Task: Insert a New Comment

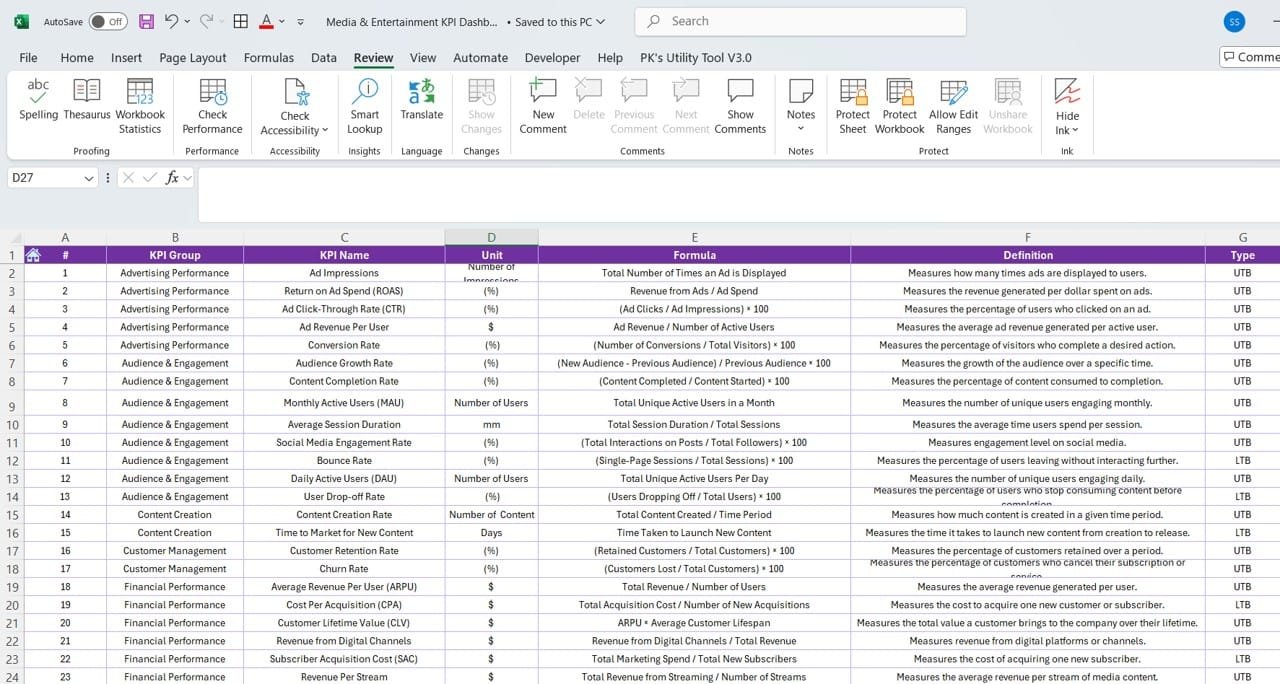Action: (x=543, y=106)
